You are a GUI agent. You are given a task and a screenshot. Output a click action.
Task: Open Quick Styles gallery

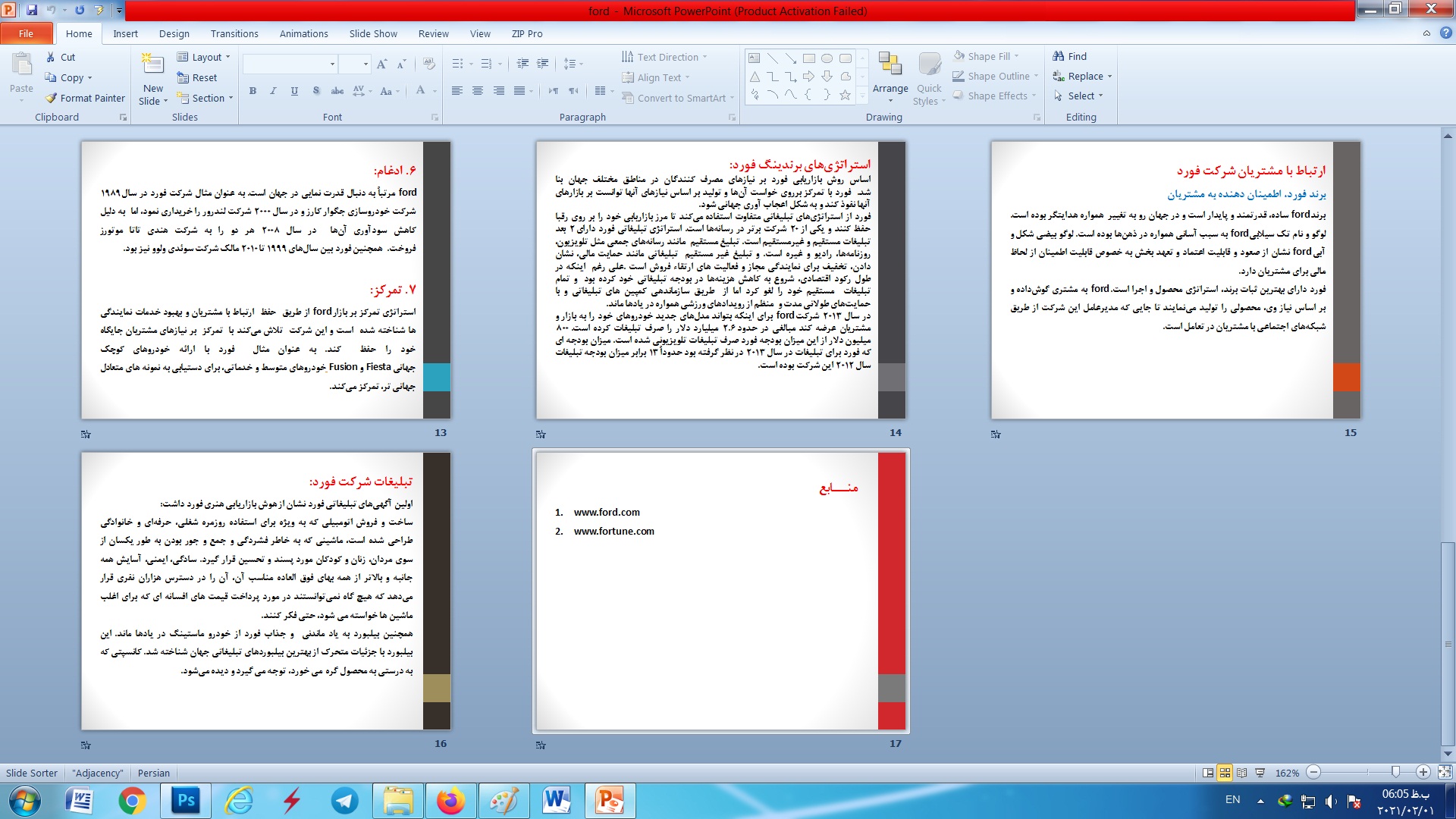928,78
